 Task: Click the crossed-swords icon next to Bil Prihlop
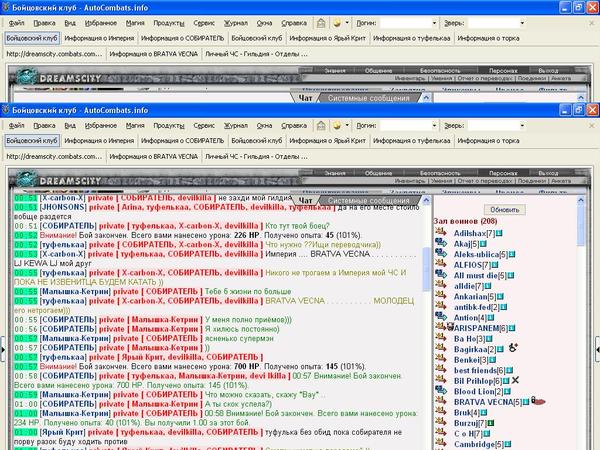(515, 380)
